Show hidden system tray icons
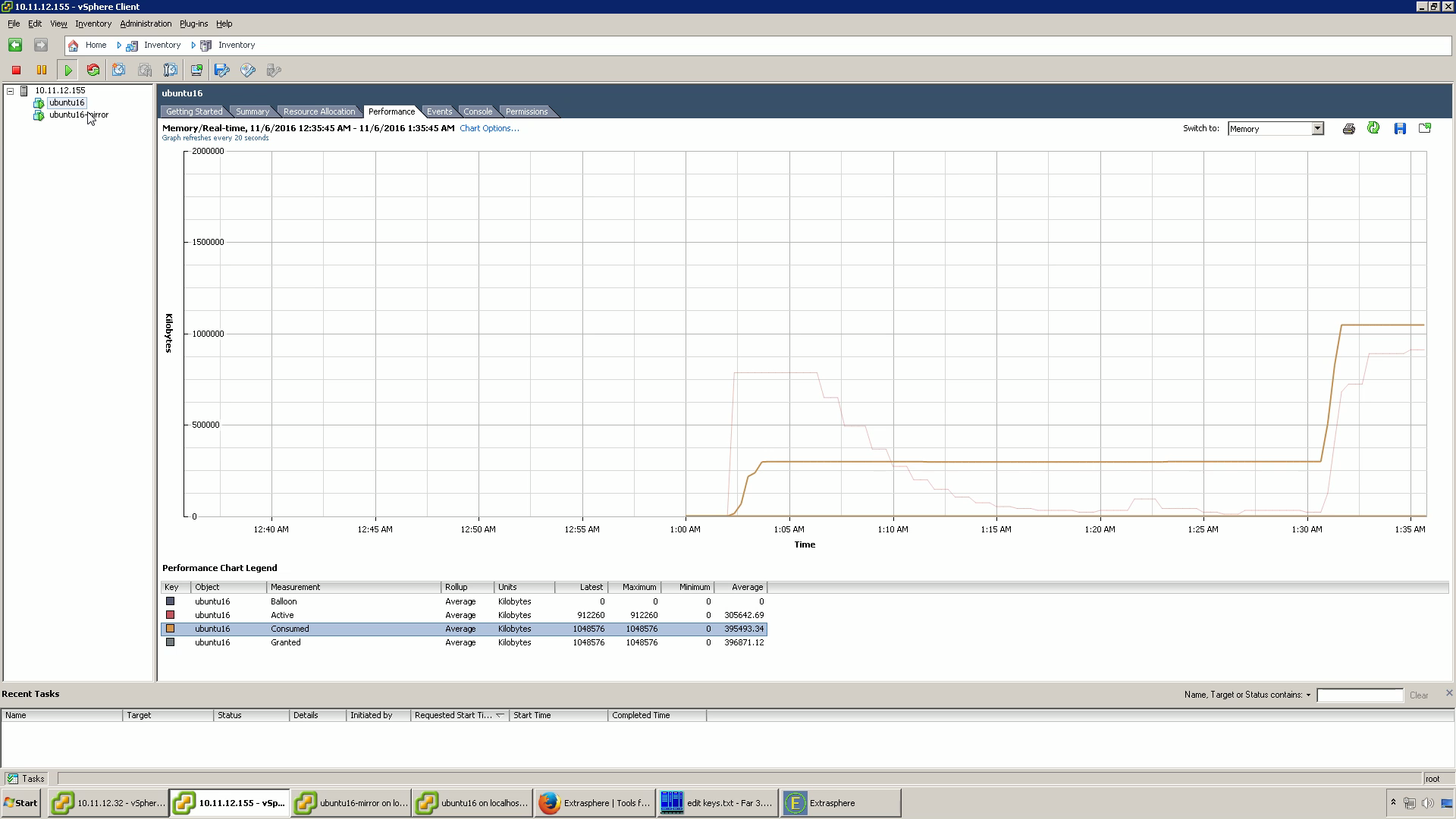This screenshot has width=1456, height=819. pyautogui.click(x=1393, y=802)
